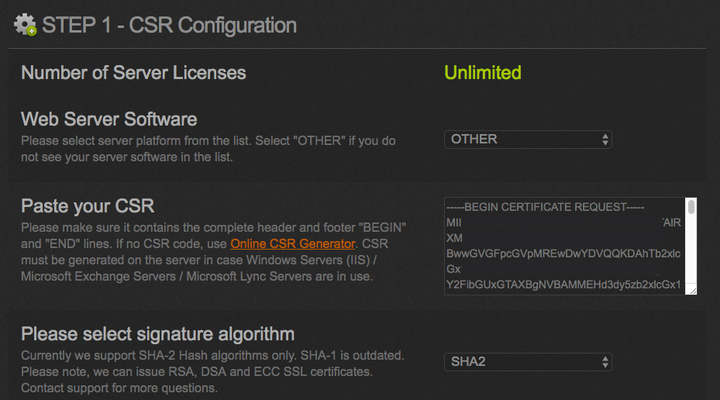Screen dimensions: 720x400
Task: Click the STEP 1 - CSR Configuration heading
Action: point(169,25)
